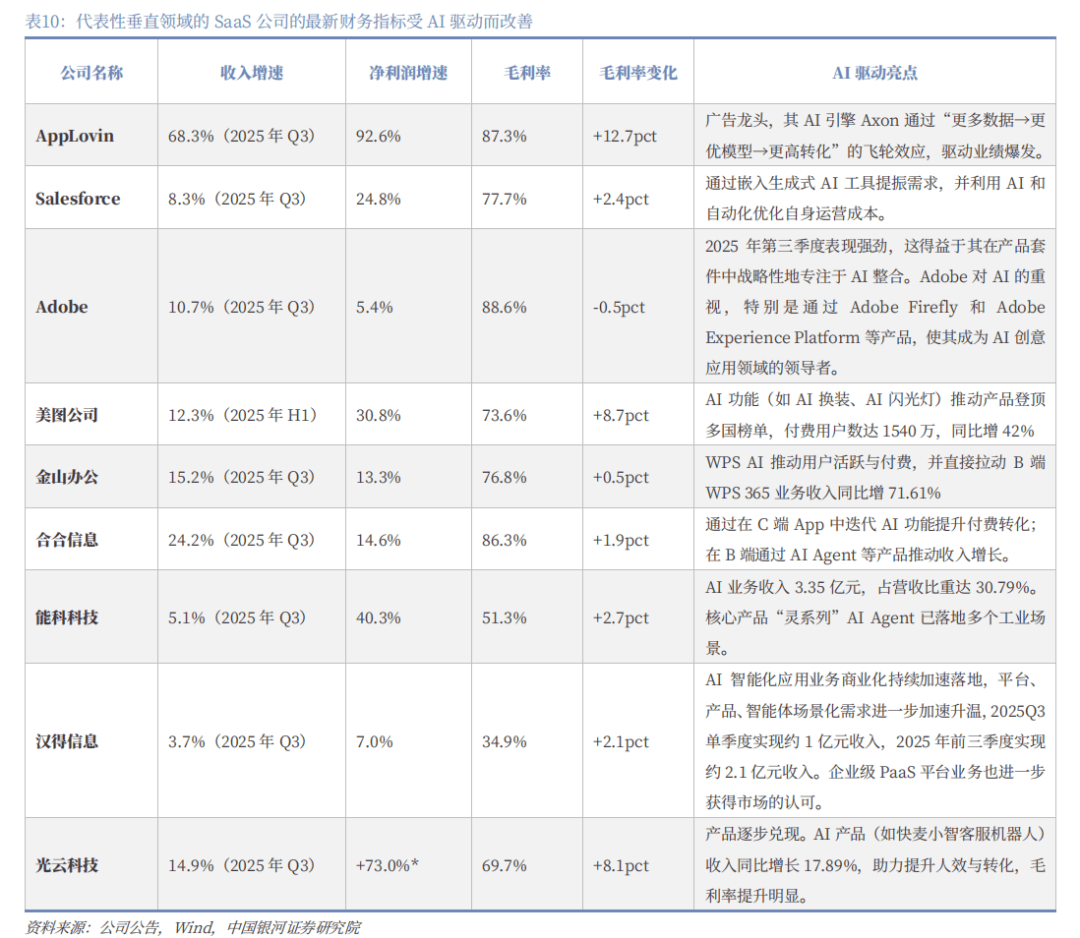The width and height of the screenshot is (1080, 938).
Task: Click 光云科技's +73.0%* net profit value
Action: point(387,865)
